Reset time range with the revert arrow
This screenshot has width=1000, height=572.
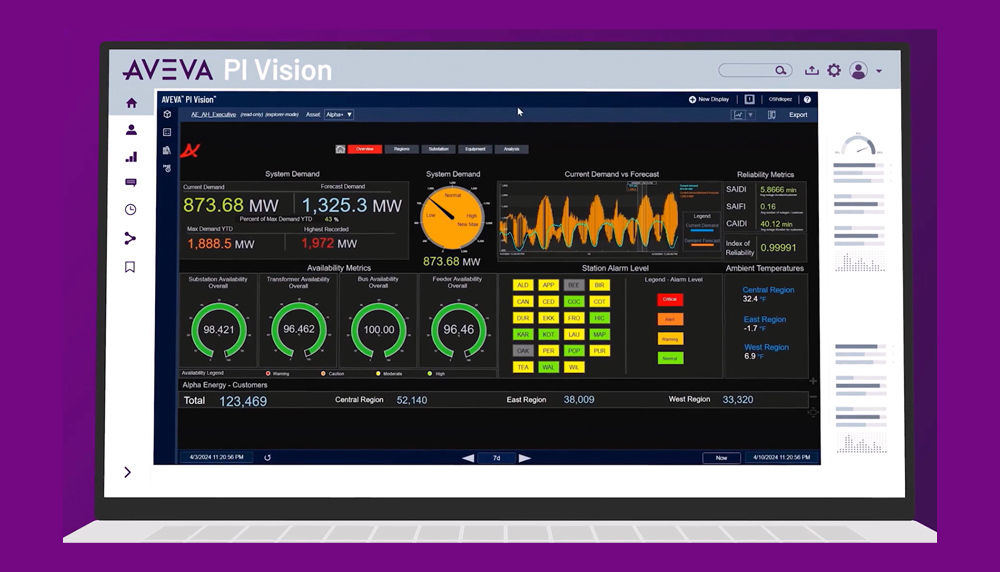tap(267, 458)
